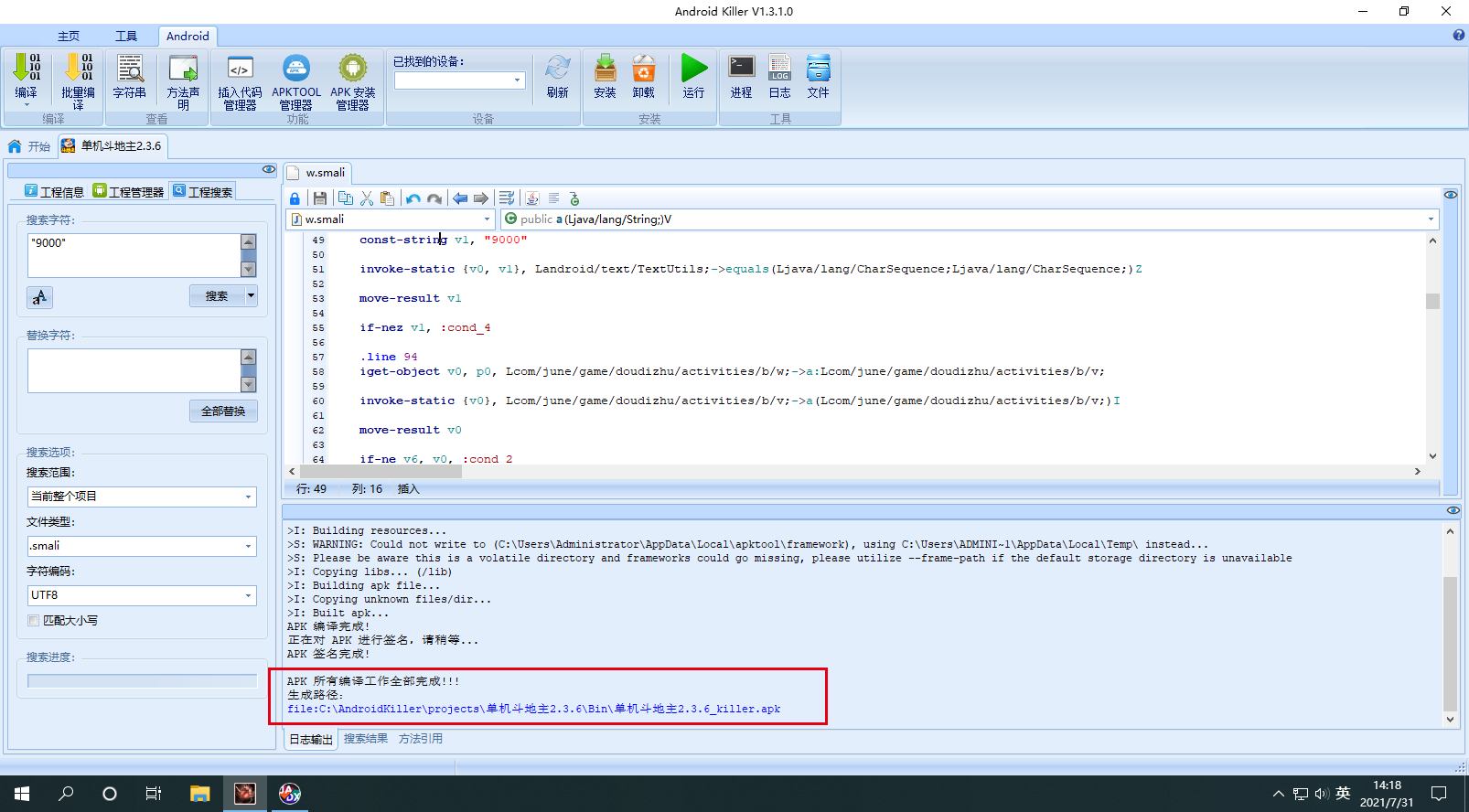This screenshot has width=1469, height=812.
Task: Click the editor vertical scrollbar thumb
Action: pos(1432,301)
